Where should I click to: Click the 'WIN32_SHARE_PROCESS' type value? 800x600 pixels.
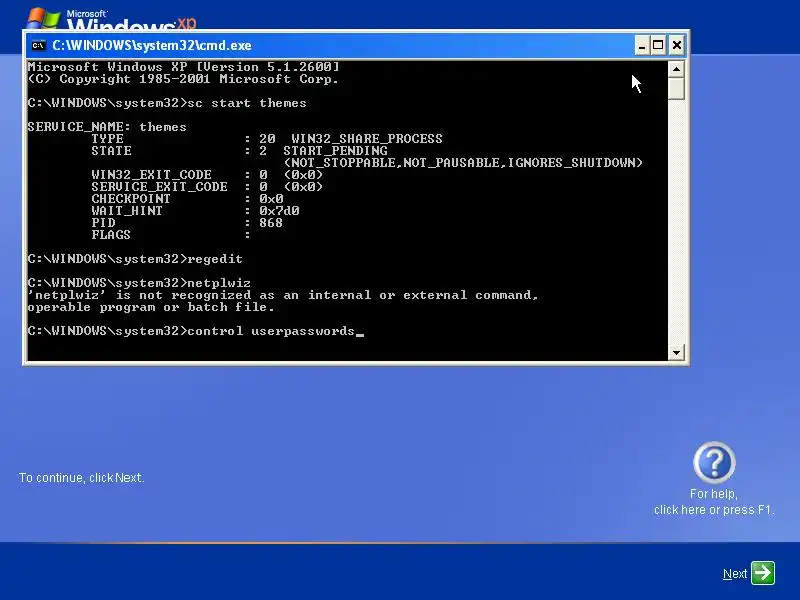click(x=366, y=139)
